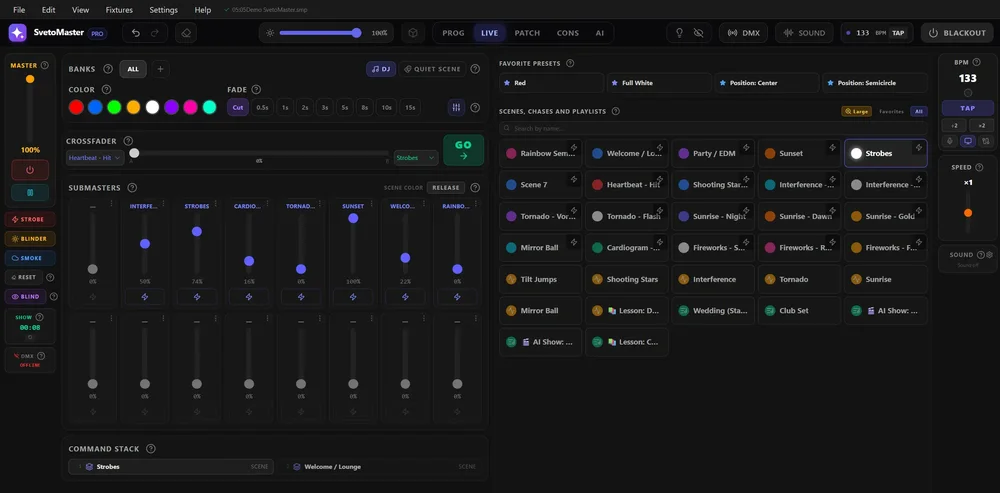
Task: Set fade time to 0.5s
Action: click(262, 108)
